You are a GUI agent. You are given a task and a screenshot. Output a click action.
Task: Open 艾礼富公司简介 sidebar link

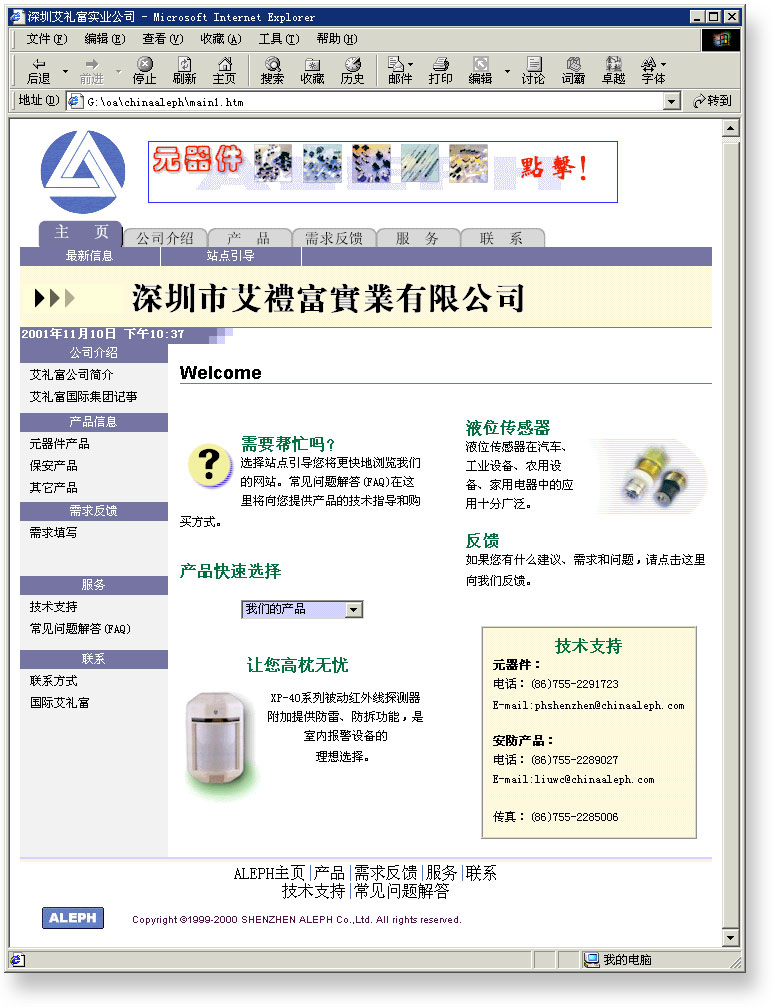pyautogui.click(x=71, y=374)
